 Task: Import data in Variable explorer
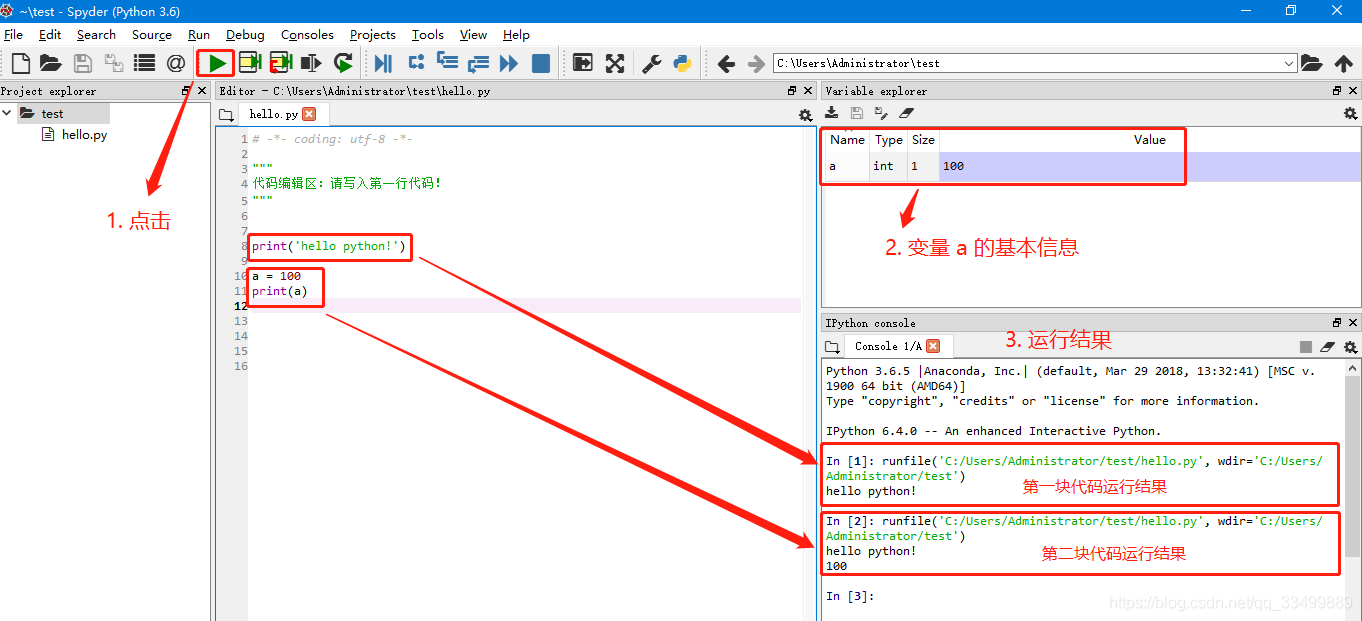(831, 113)
